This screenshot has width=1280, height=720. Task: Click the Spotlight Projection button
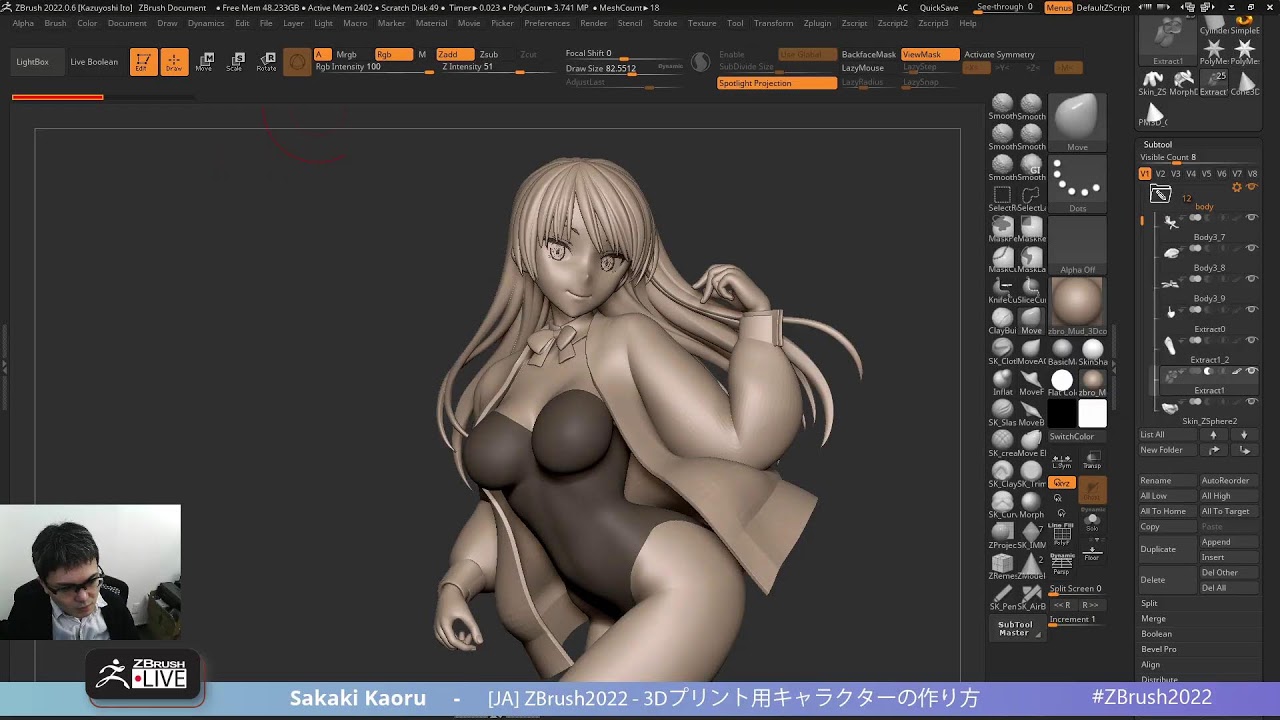777,83
